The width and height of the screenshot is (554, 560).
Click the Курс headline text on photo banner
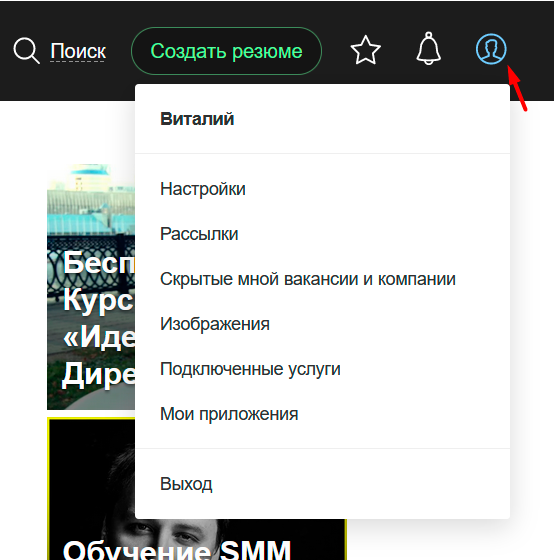[99, 301]
